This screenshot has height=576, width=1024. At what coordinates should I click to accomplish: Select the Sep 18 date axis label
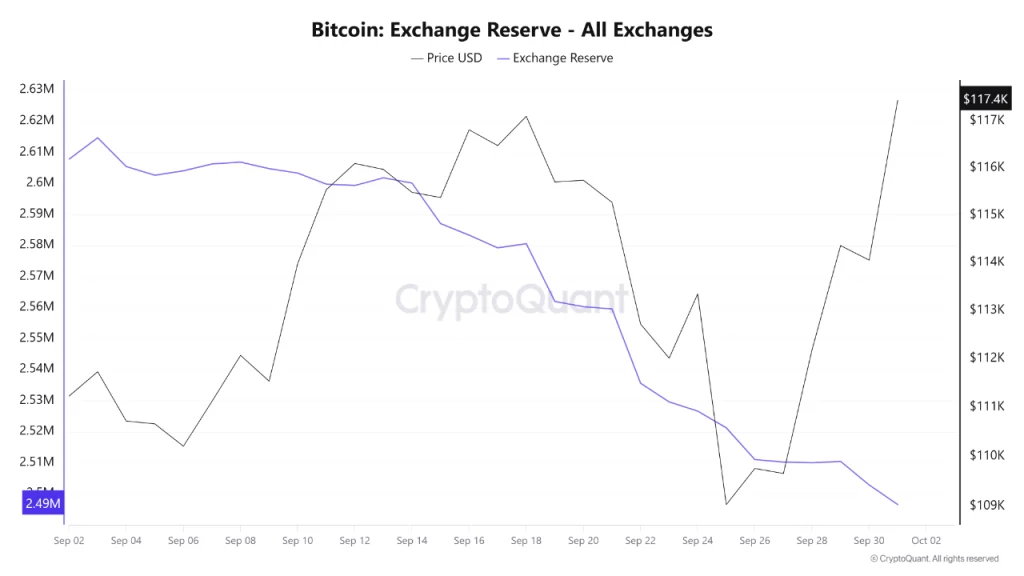tap(526, 541)
